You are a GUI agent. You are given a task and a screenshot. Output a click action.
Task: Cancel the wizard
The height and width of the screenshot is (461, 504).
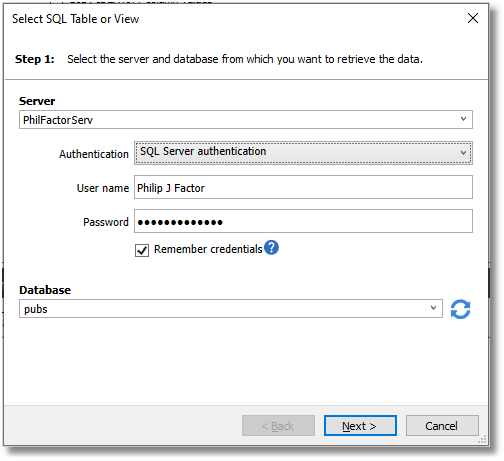442,426
